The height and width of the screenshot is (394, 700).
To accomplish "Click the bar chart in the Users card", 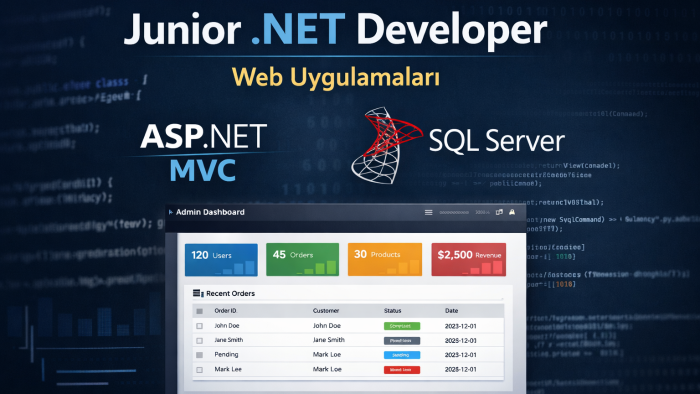I will (x=235, y=268).
